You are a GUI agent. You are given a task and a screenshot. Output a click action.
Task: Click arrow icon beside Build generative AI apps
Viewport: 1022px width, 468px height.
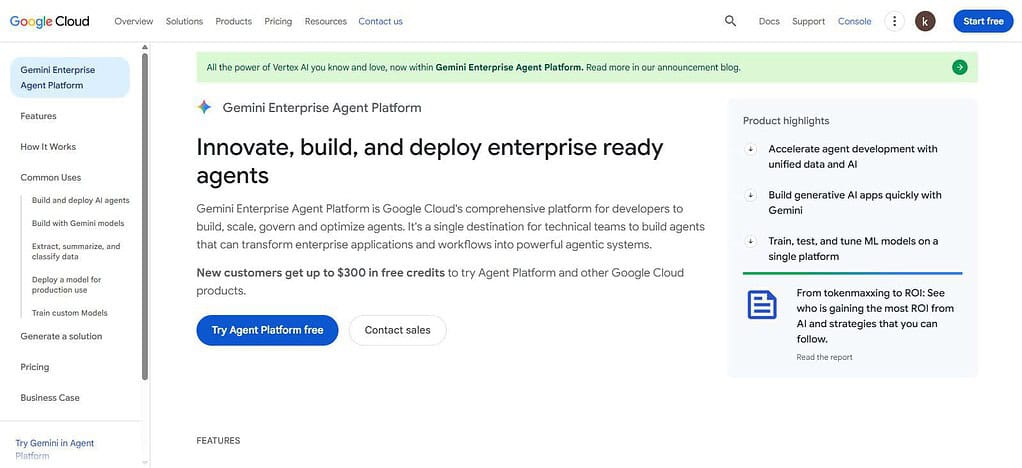[751, 195]
